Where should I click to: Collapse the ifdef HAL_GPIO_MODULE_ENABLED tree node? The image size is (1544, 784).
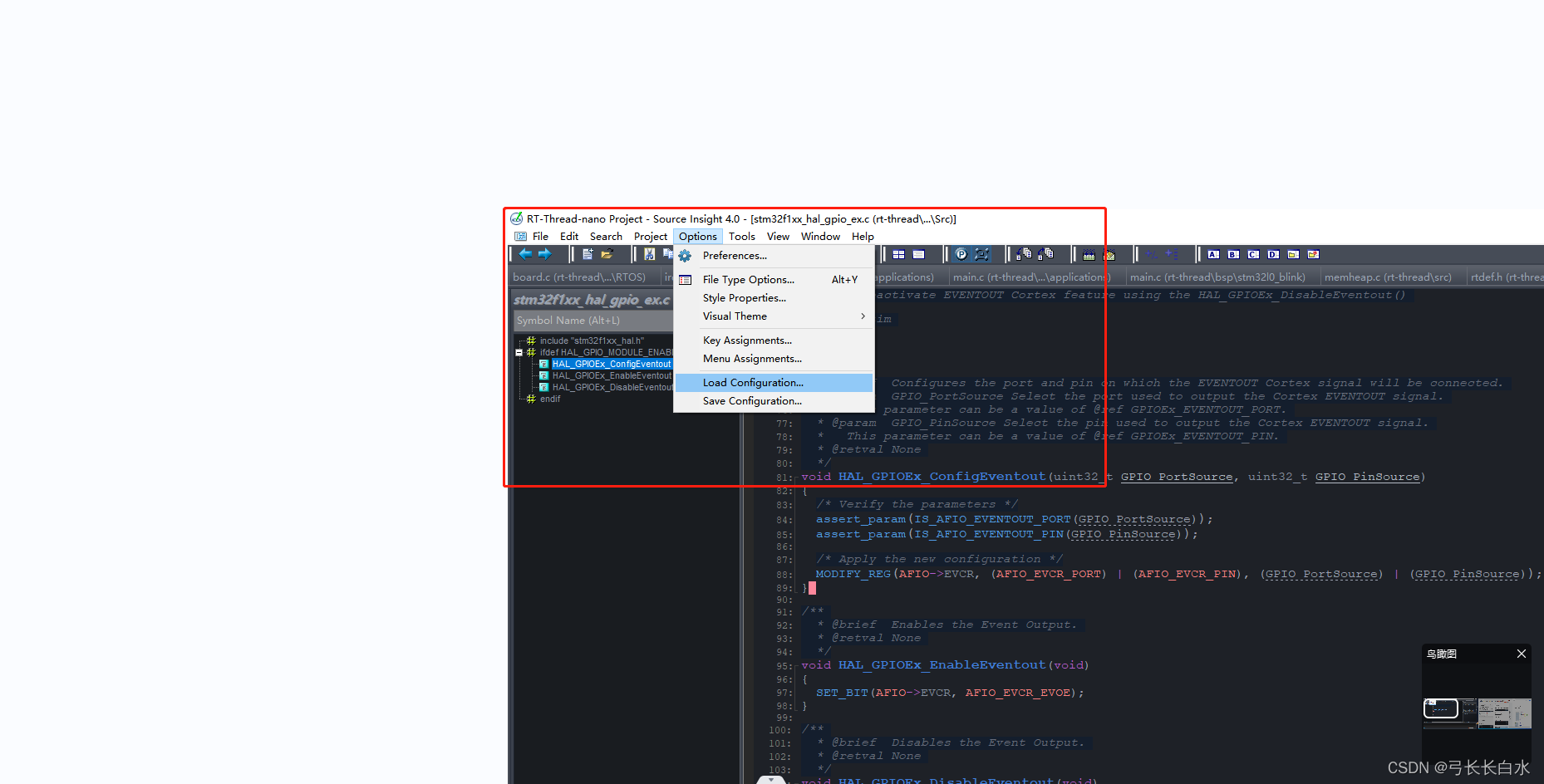click(519, 353)
